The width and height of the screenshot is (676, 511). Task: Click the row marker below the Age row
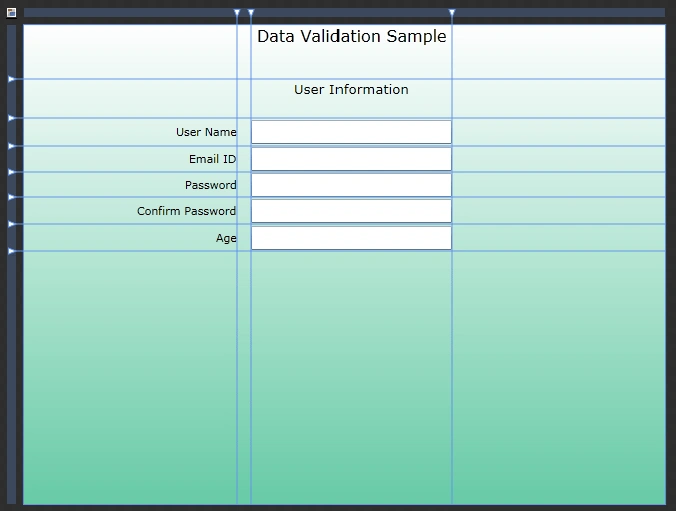tap(12, 251)
